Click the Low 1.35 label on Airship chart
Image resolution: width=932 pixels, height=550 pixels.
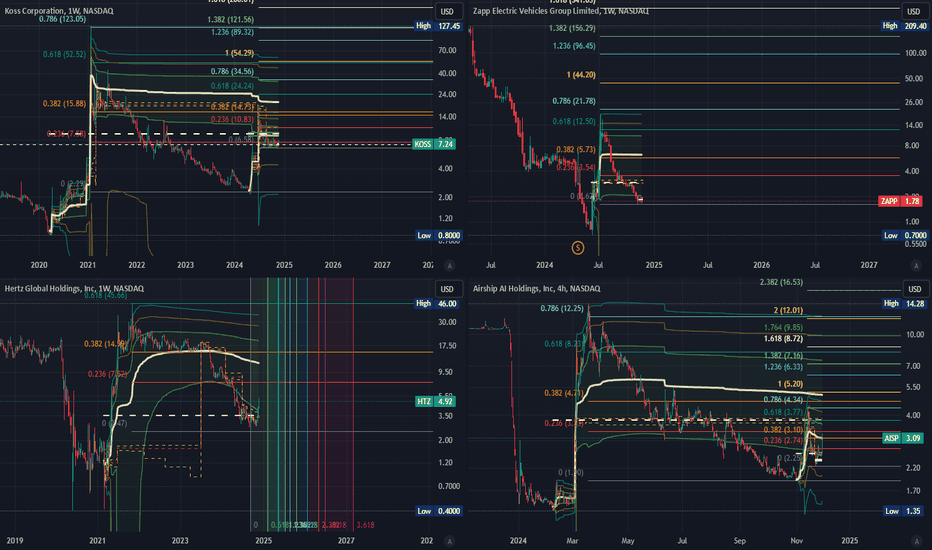tap(903, 511)
